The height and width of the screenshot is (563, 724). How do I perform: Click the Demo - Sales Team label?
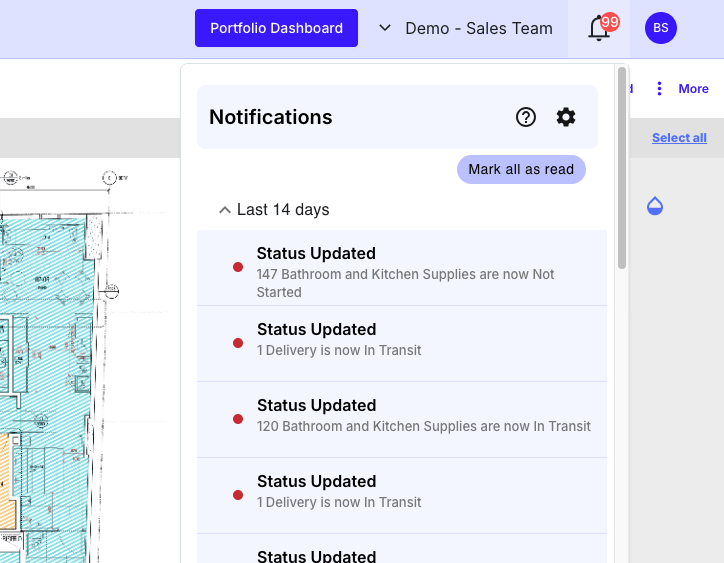[x=479, y=28]
